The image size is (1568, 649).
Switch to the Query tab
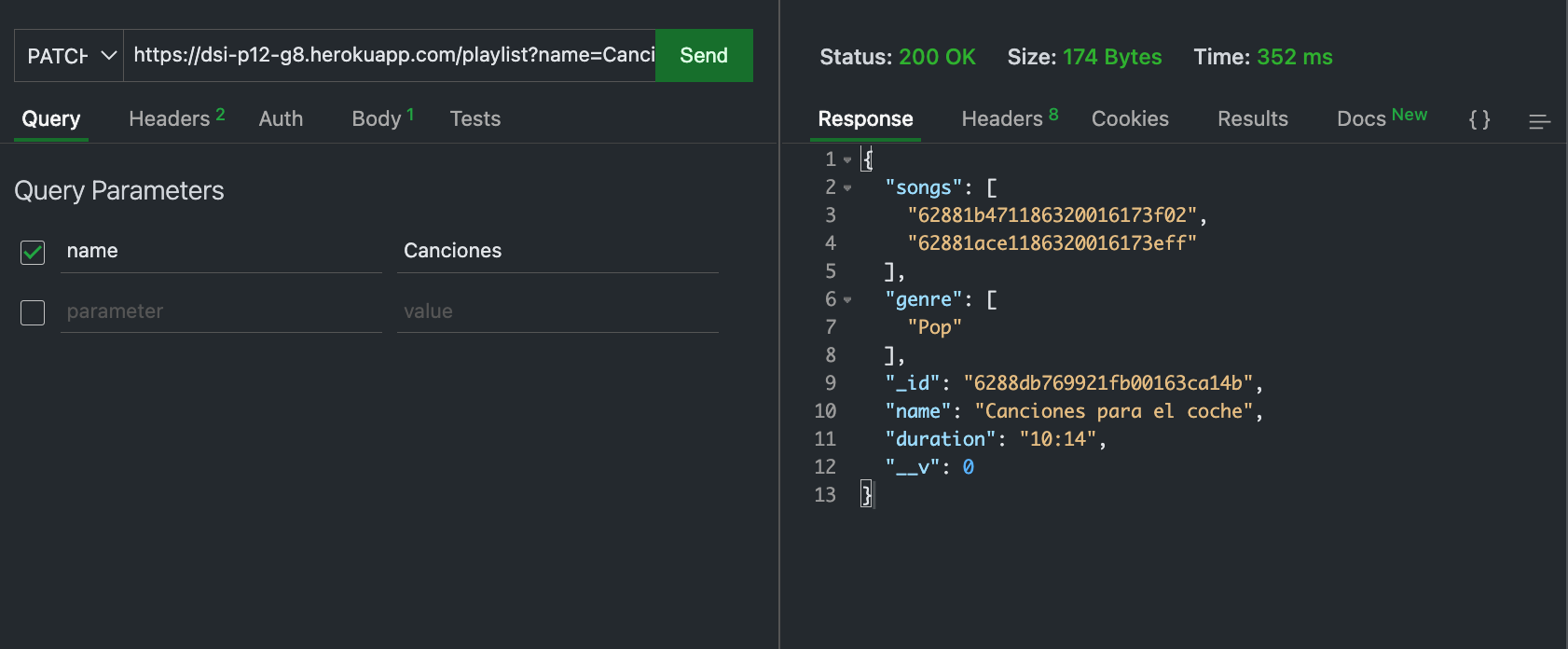tap(51, 119)
